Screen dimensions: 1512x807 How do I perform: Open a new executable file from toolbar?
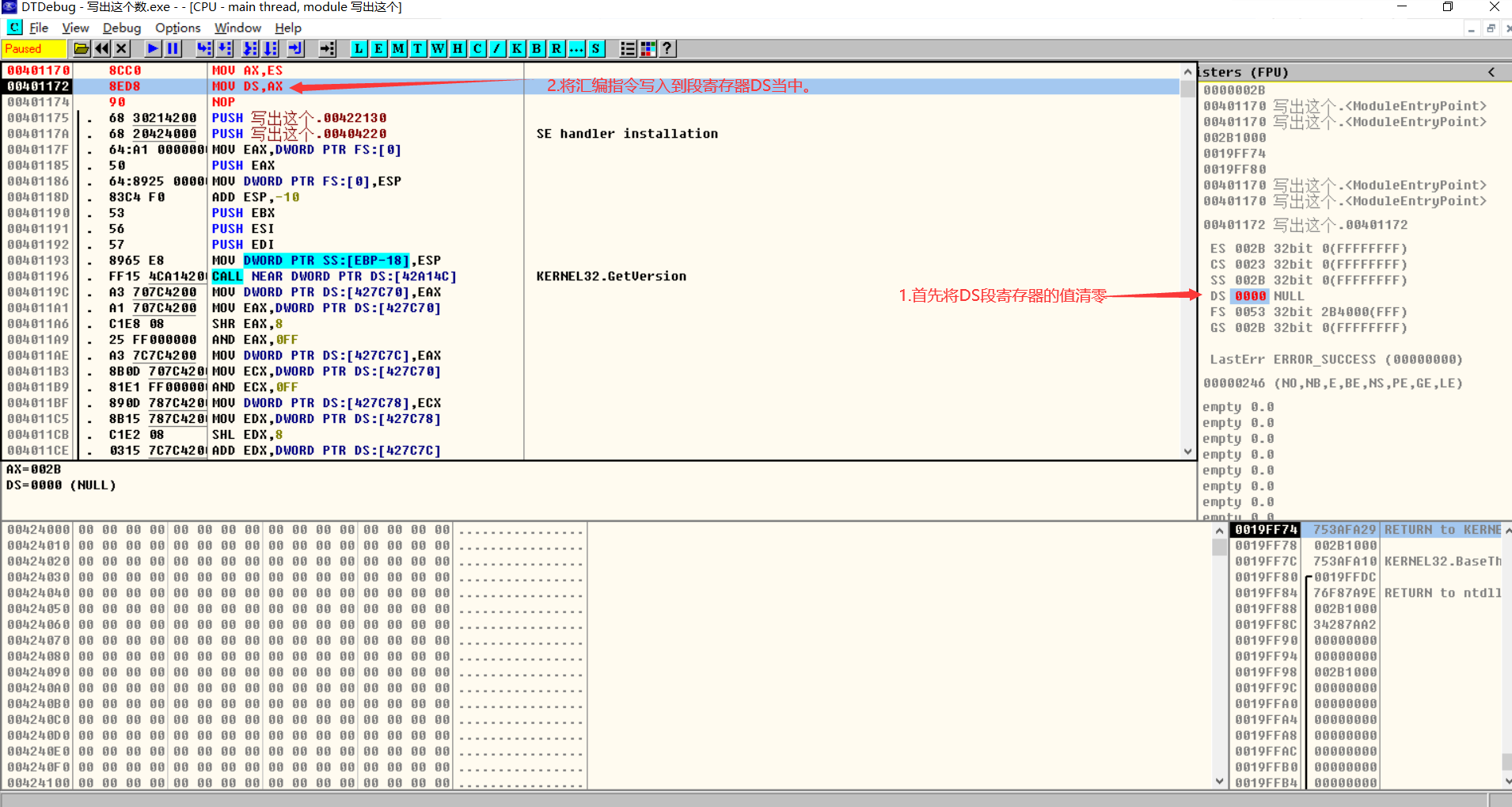(x=82, y=49)
